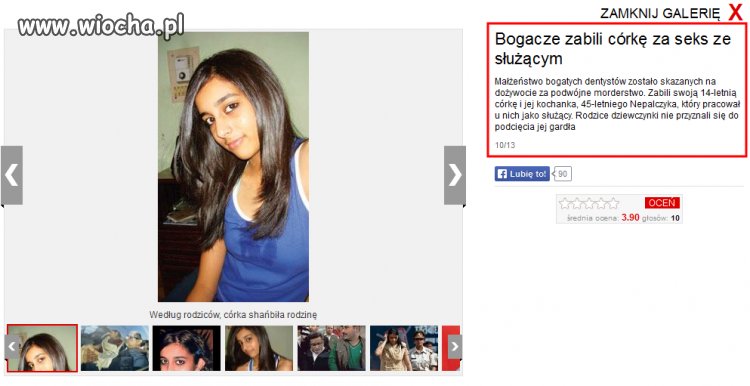750x386 pixels.
Task: Open the fifth thumbnail showing crowd of men
Action: [x=331, y=348]
